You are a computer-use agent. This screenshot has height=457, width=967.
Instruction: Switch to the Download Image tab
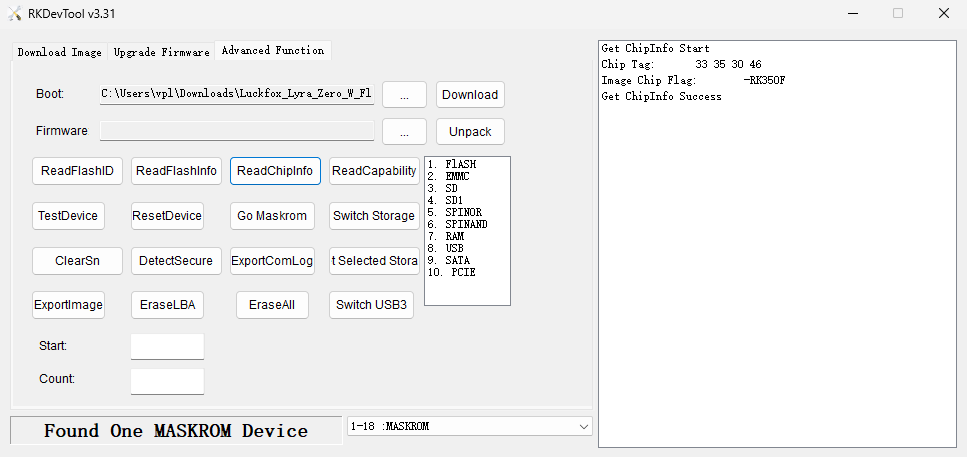pos(60,52)
